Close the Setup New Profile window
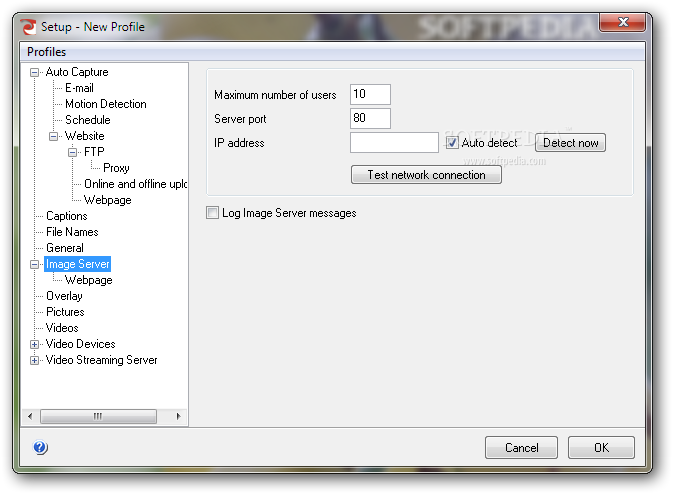 point(622,22)
